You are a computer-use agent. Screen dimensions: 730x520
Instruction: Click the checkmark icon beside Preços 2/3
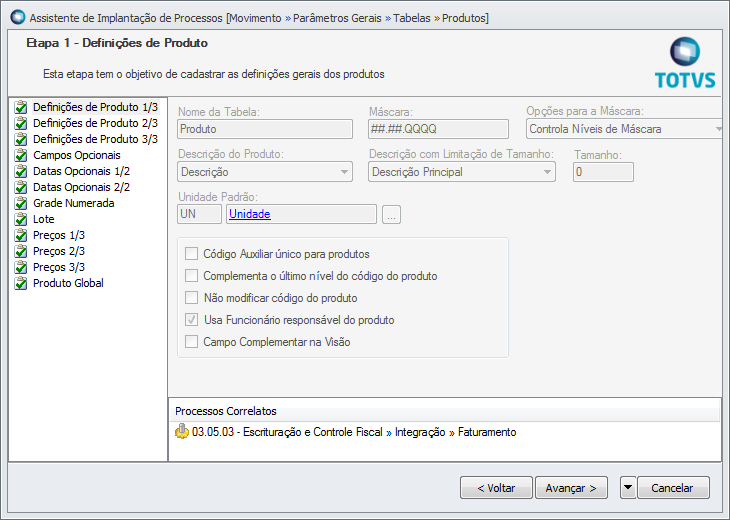pyautogui.click(x=21, y=251)
